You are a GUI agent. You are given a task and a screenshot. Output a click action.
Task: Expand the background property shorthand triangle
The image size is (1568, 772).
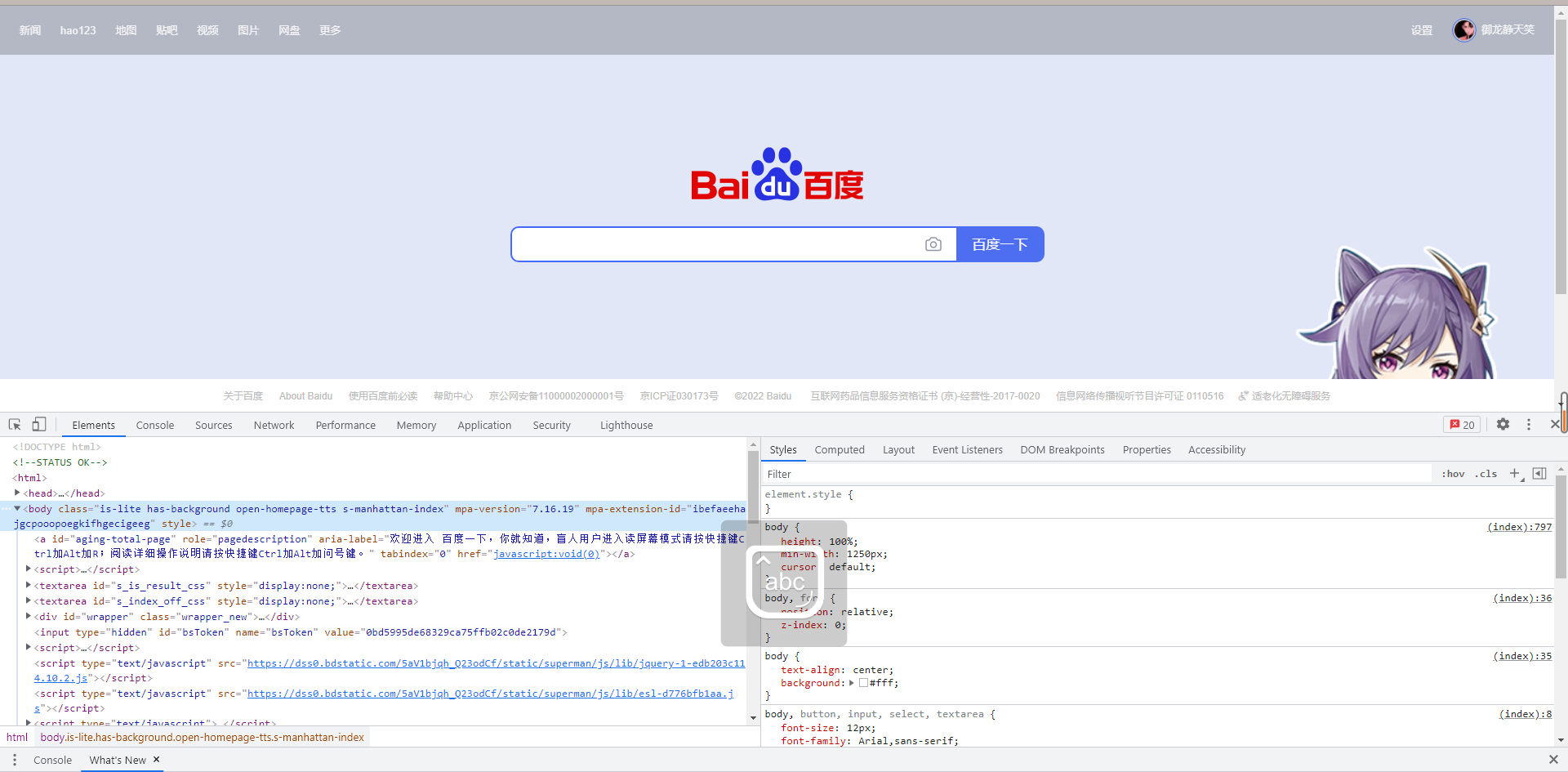tap(852, 683)
